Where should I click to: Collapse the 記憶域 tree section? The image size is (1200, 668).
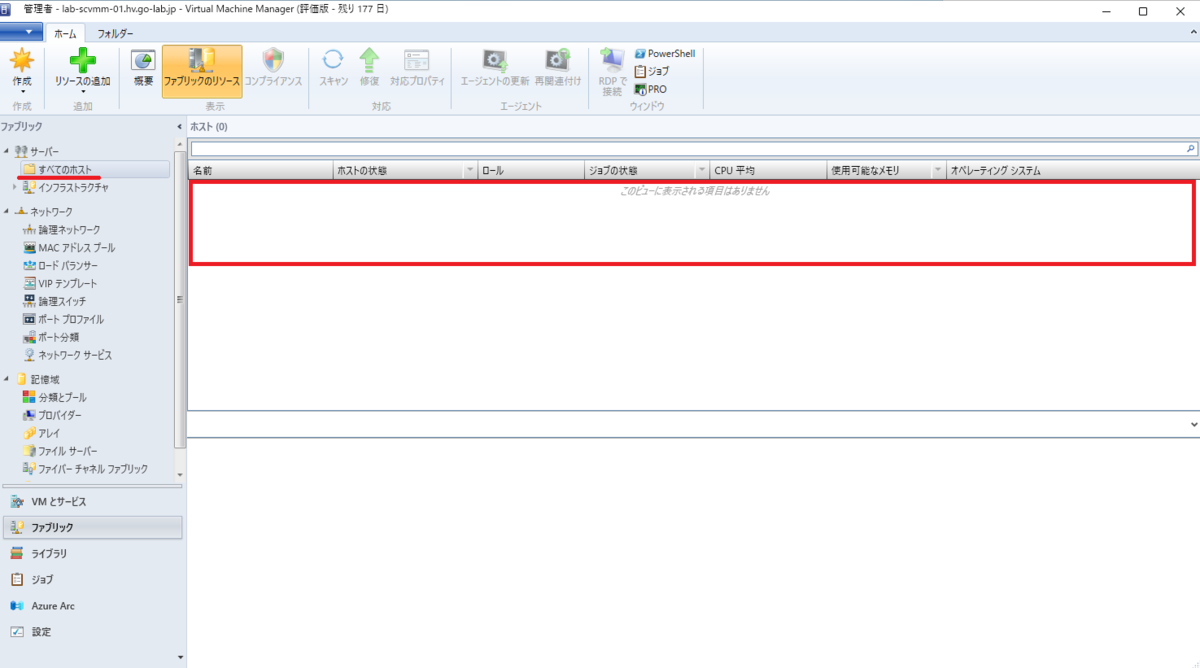[7, 379]
